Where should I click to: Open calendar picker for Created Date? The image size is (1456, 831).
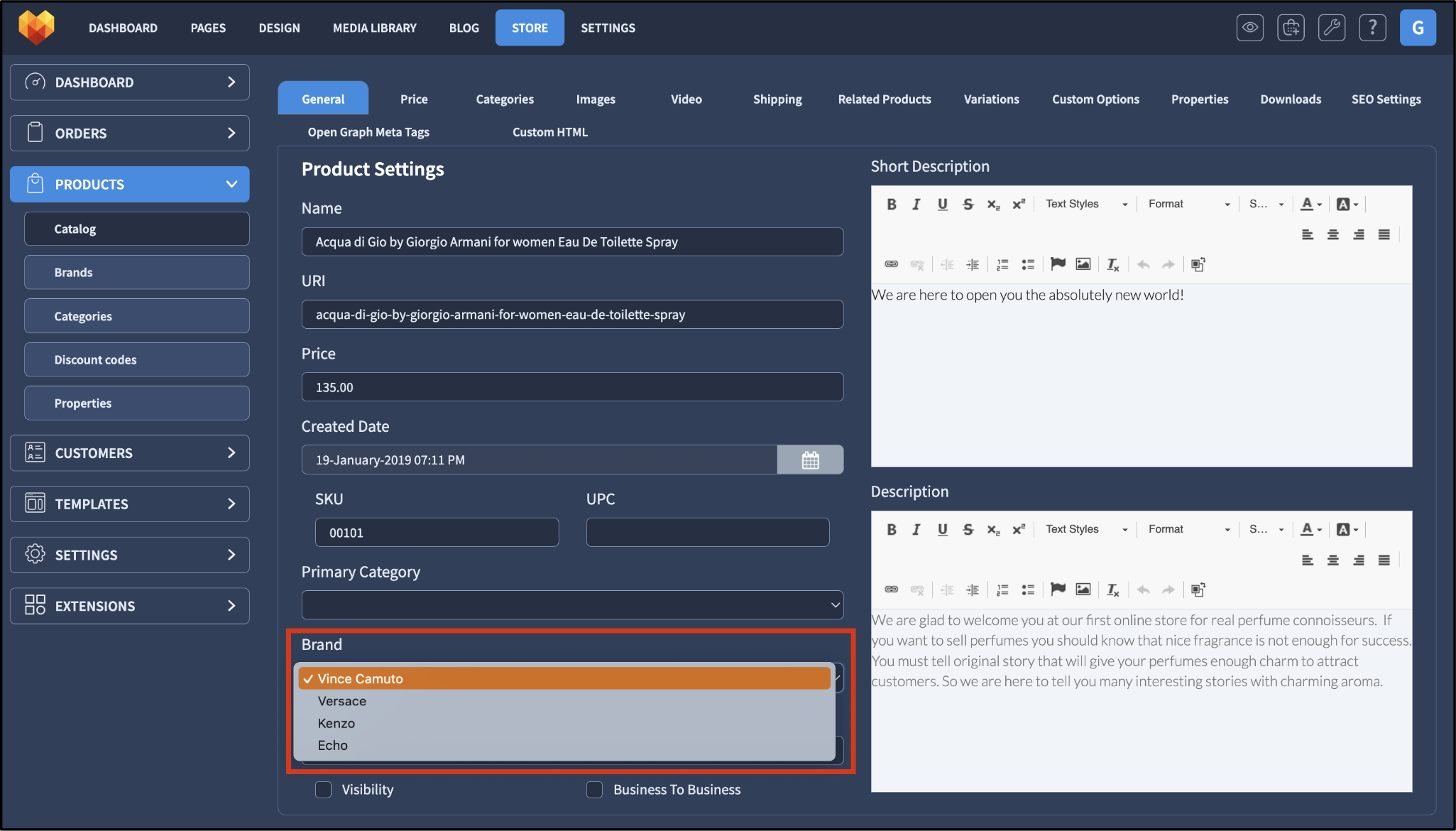tap(810, 460)
